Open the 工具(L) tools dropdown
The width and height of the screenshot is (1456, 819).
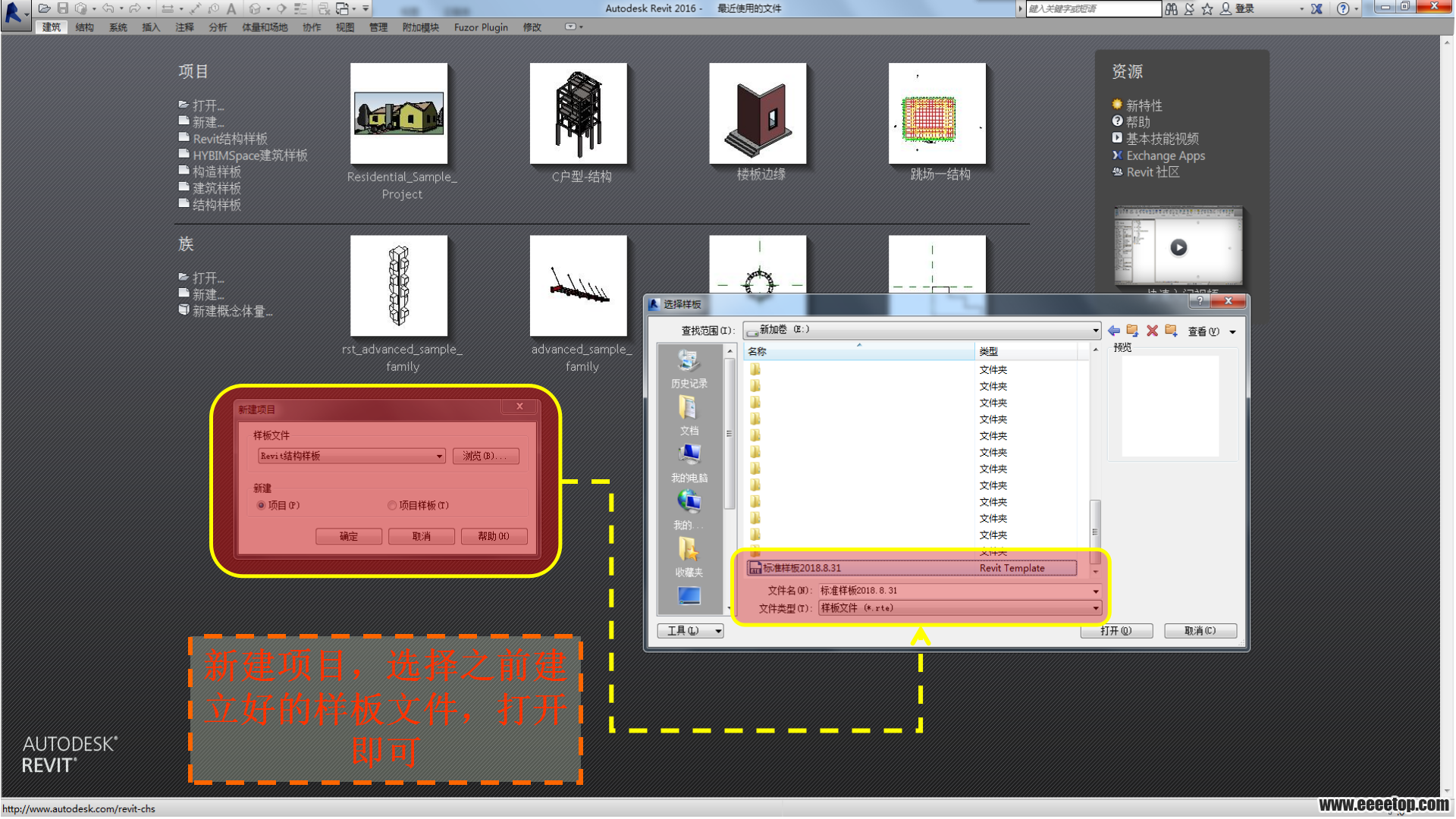point(691,631)
